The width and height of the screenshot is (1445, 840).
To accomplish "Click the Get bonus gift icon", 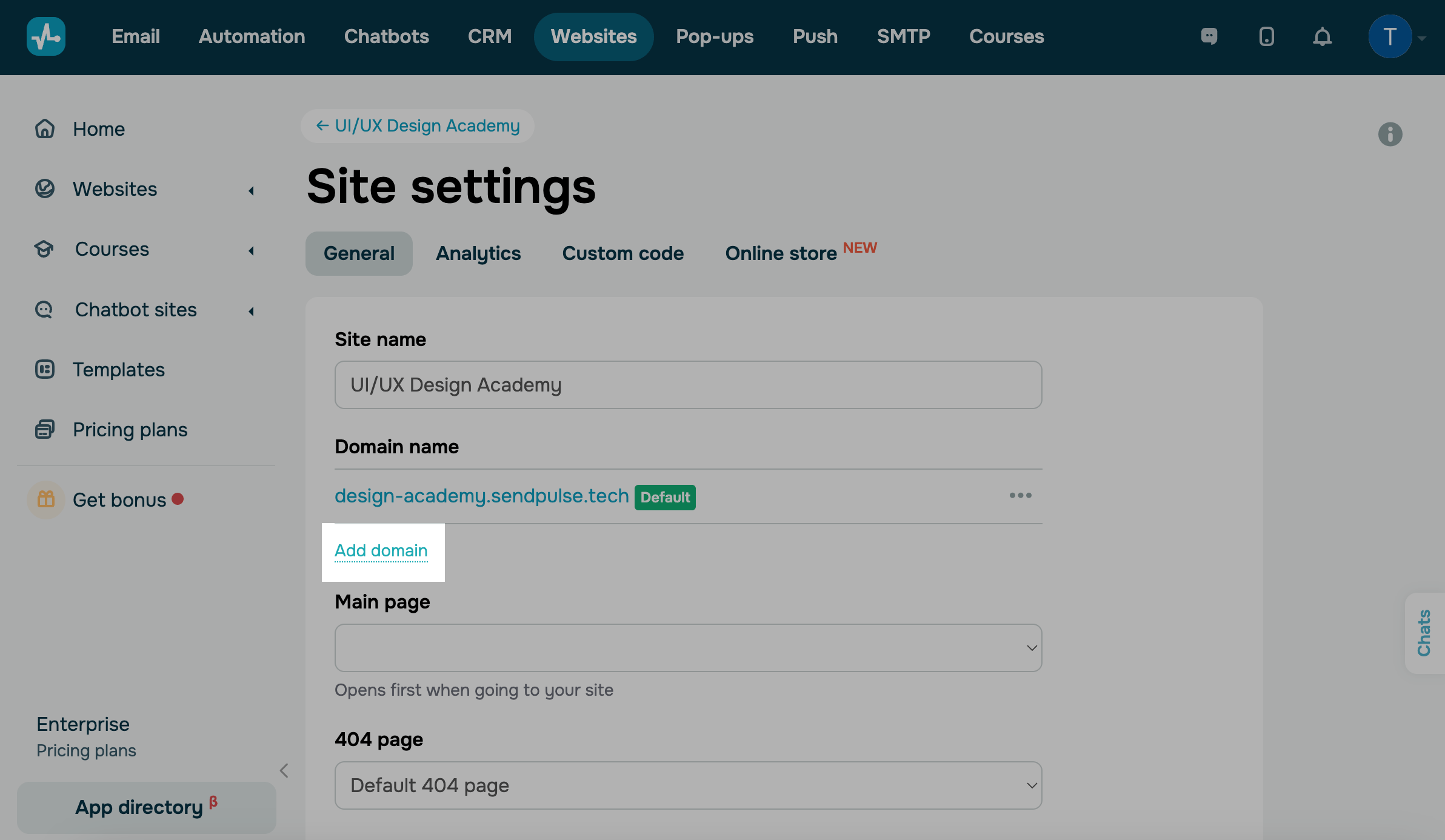I will (46, 499).
